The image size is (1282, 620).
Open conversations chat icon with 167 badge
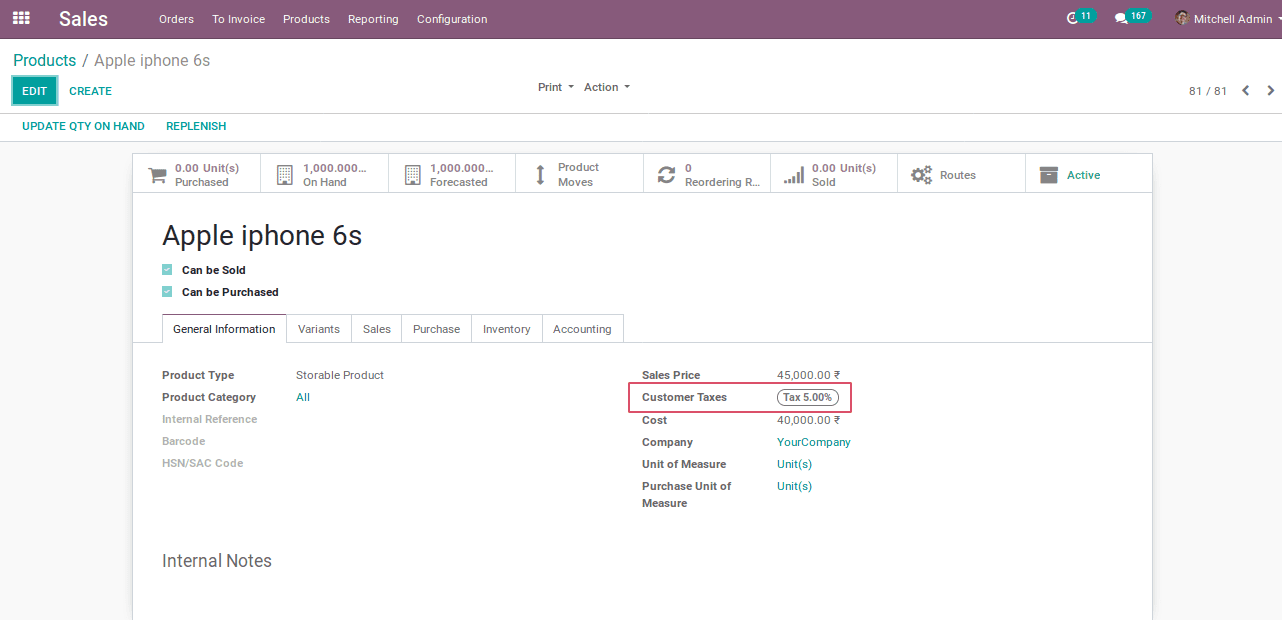(x=1121, y=19)
